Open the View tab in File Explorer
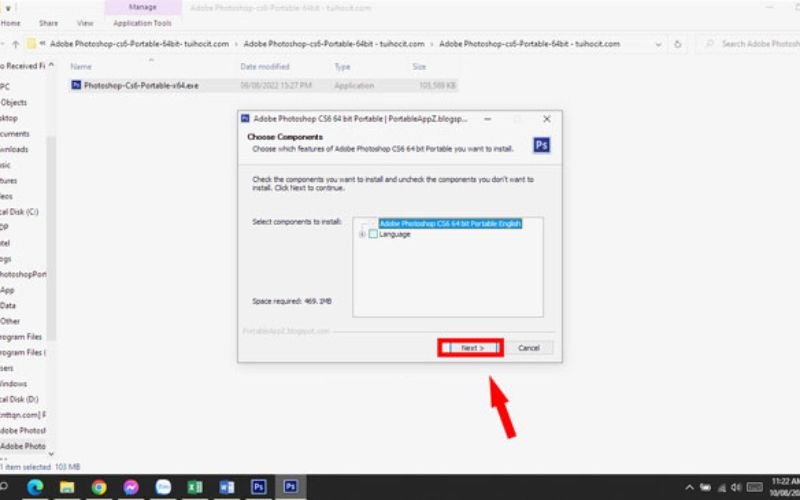 click(85, 23)
